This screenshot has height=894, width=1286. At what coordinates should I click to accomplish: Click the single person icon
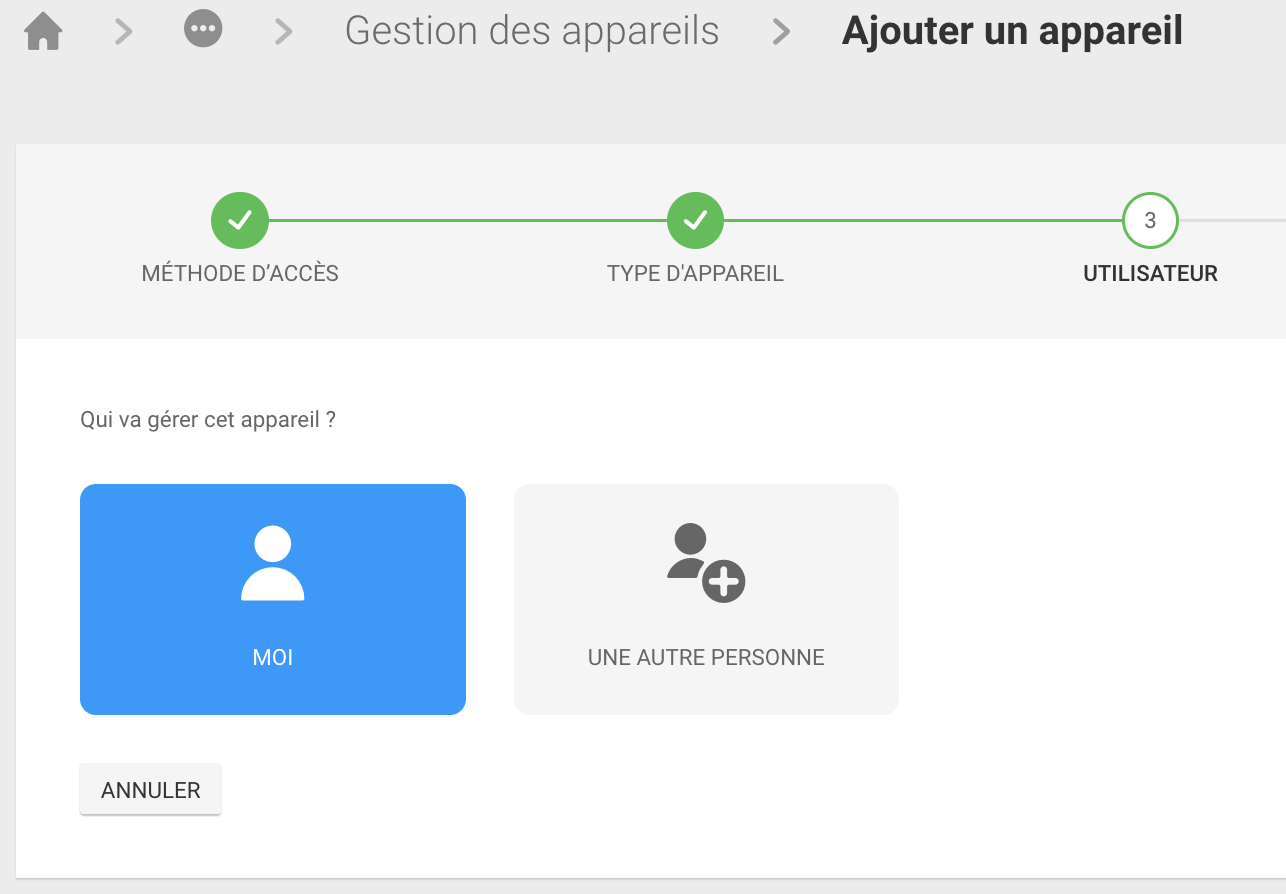[x=273, y=563]
